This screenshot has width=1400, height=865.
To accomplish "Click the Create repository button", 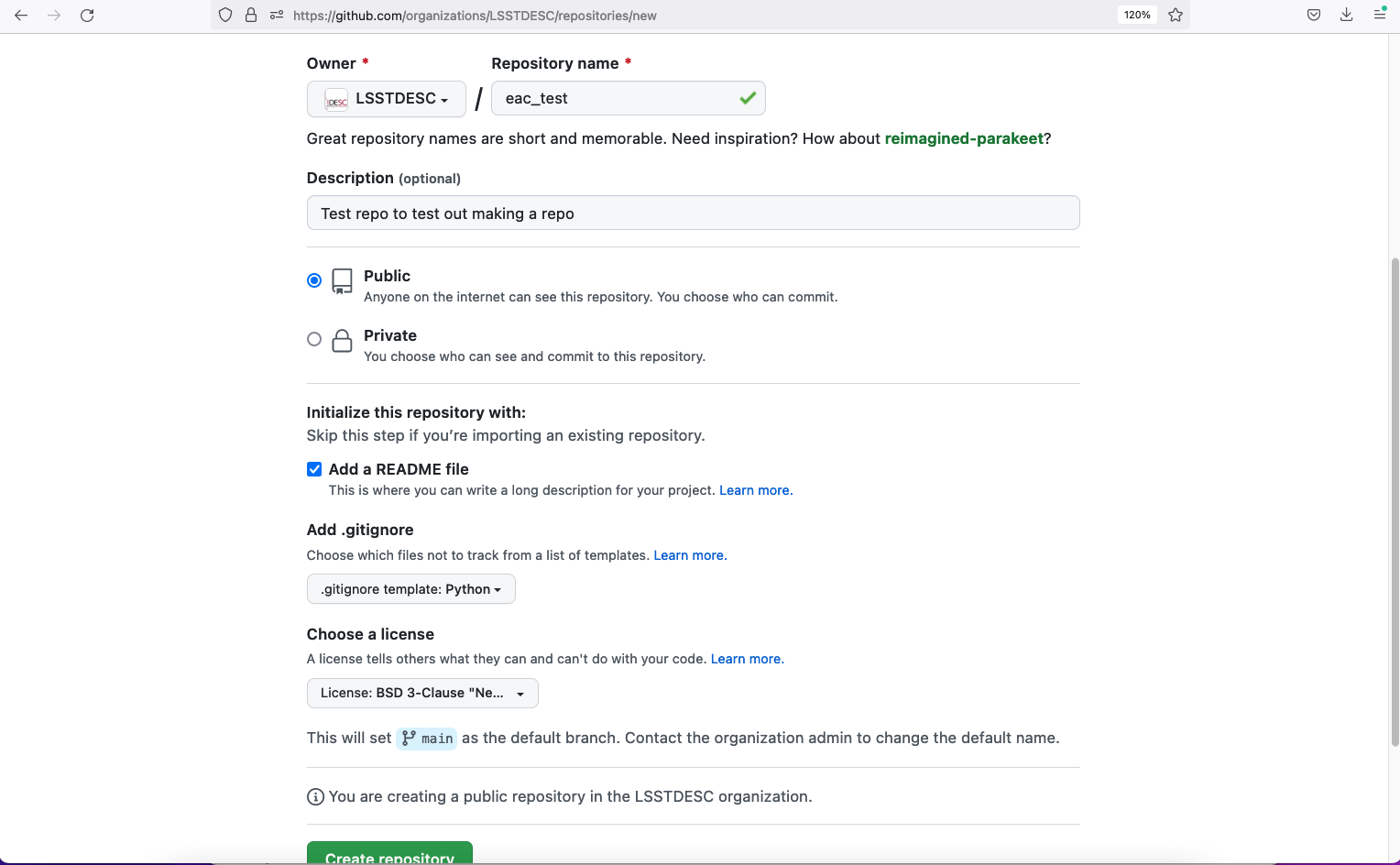I will point(389,854).
